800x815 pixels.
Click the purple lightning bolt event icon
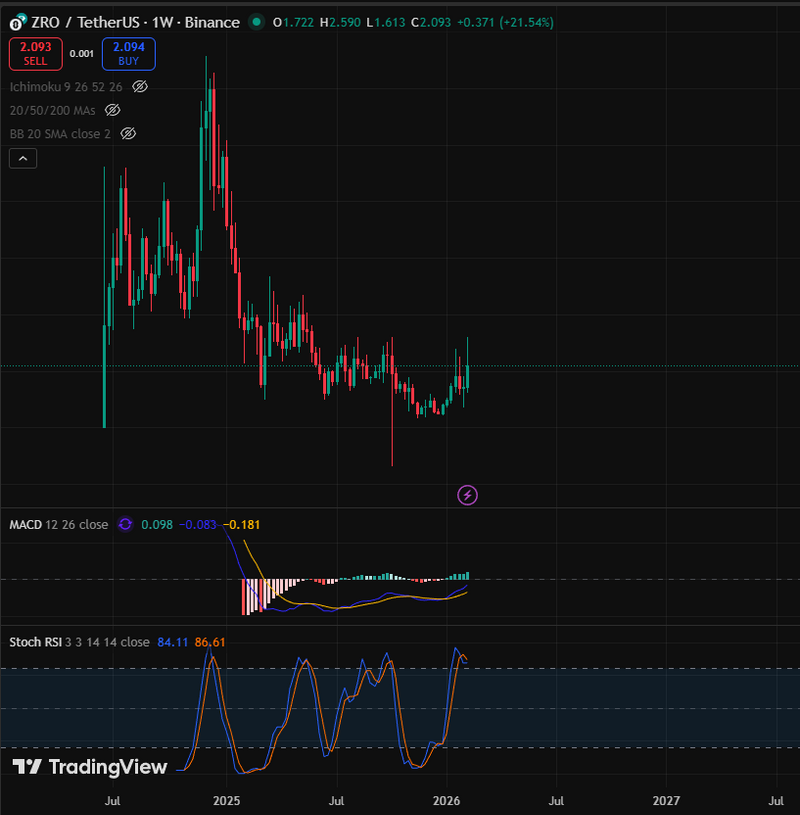[467, 494]
